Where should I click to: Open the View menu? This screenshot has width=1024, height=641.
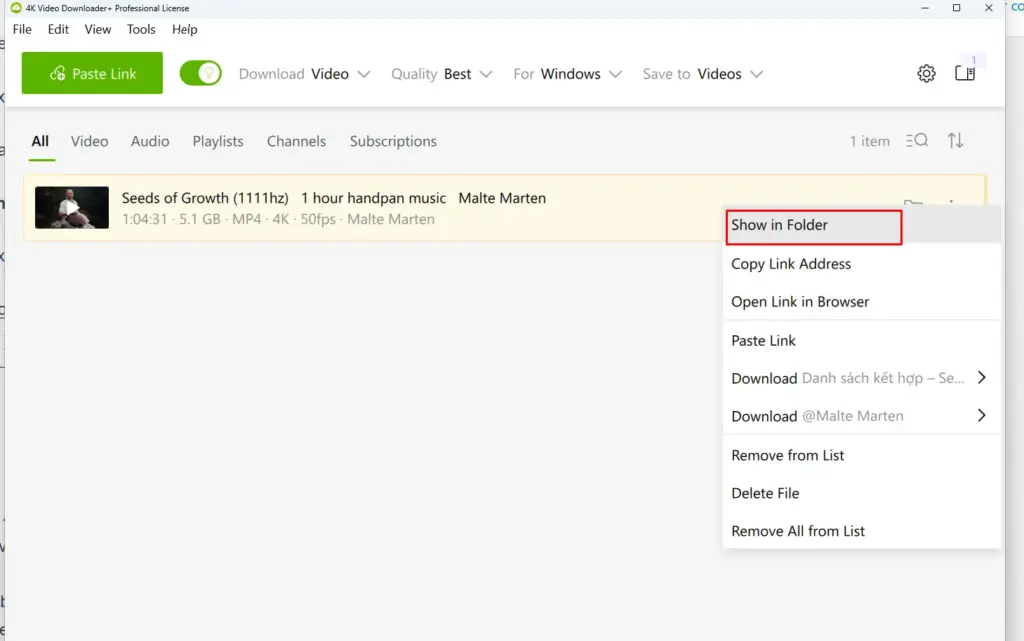[98, 29]
